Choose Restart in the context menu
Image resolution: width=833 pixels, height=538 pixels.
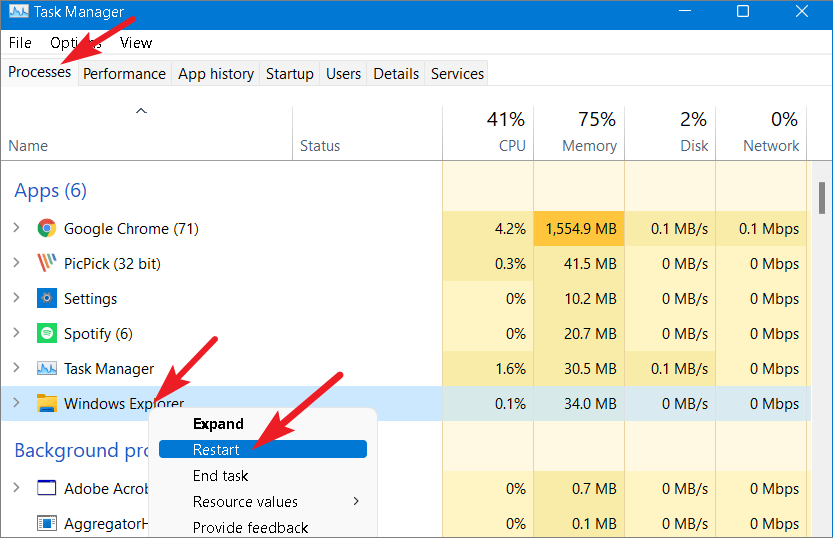[263, 449]
